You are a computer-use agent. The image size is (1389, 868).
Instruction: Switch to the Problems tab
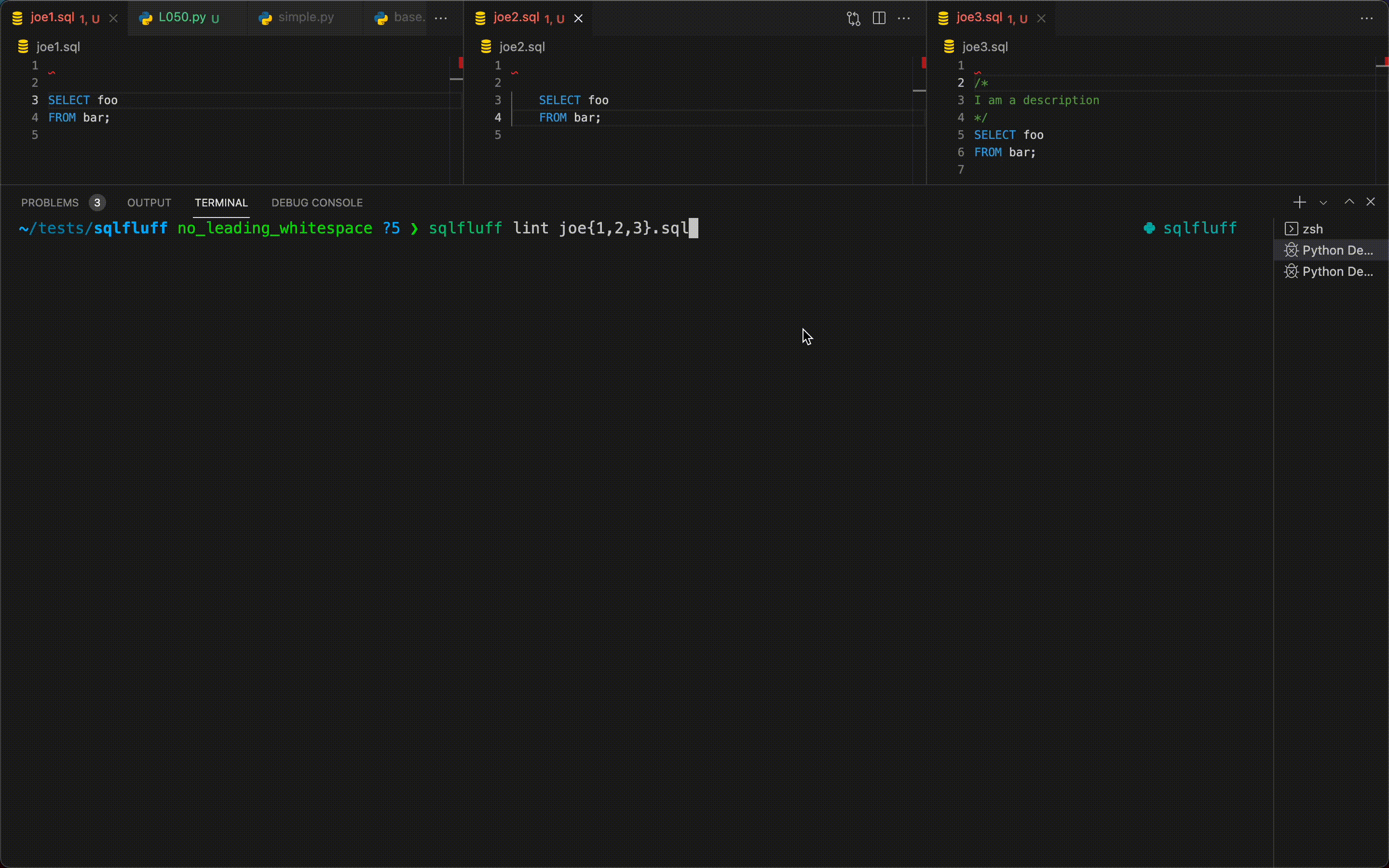50,203
